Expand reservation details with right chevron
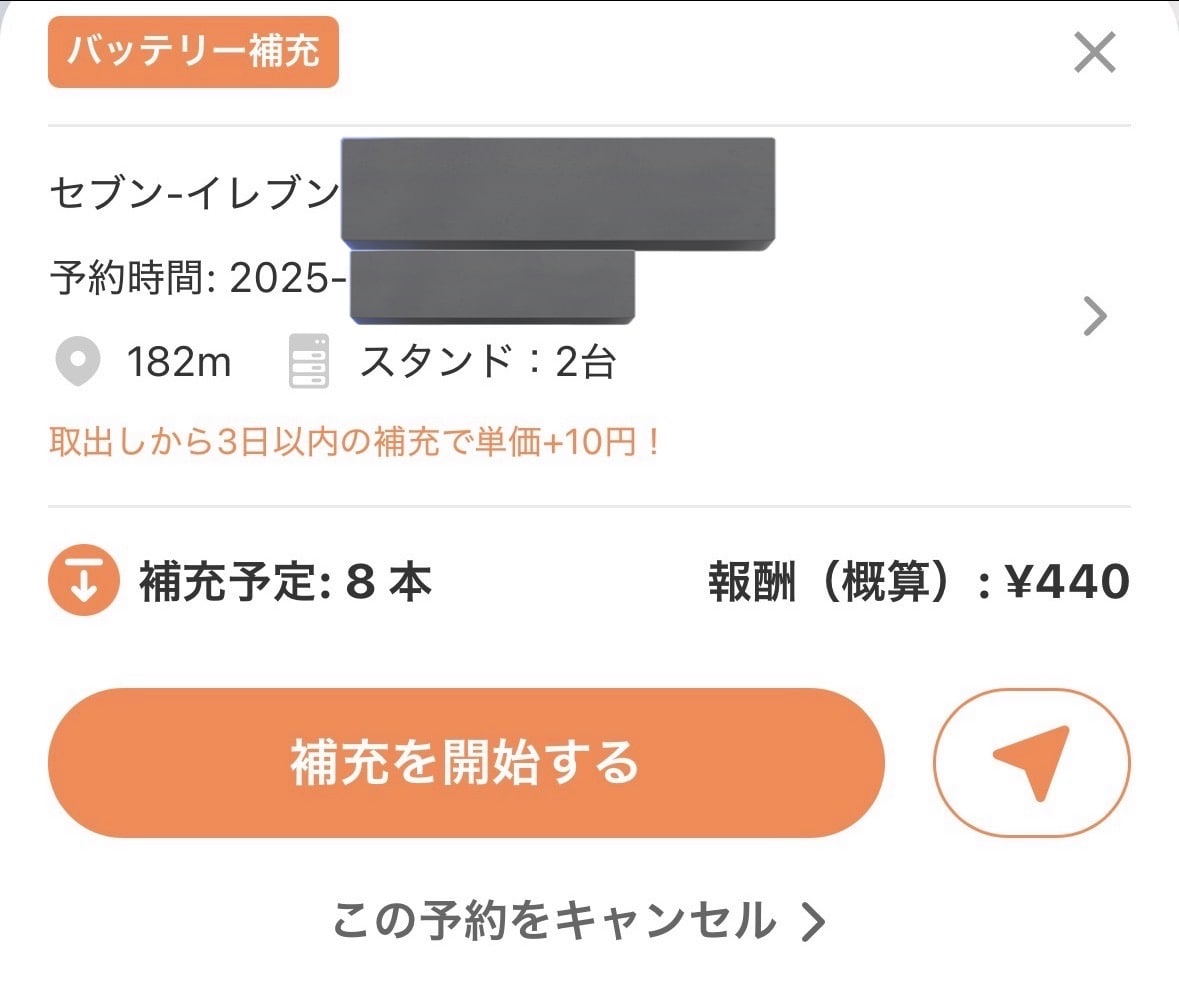 pyautogui.click(x=1096, y=317)
